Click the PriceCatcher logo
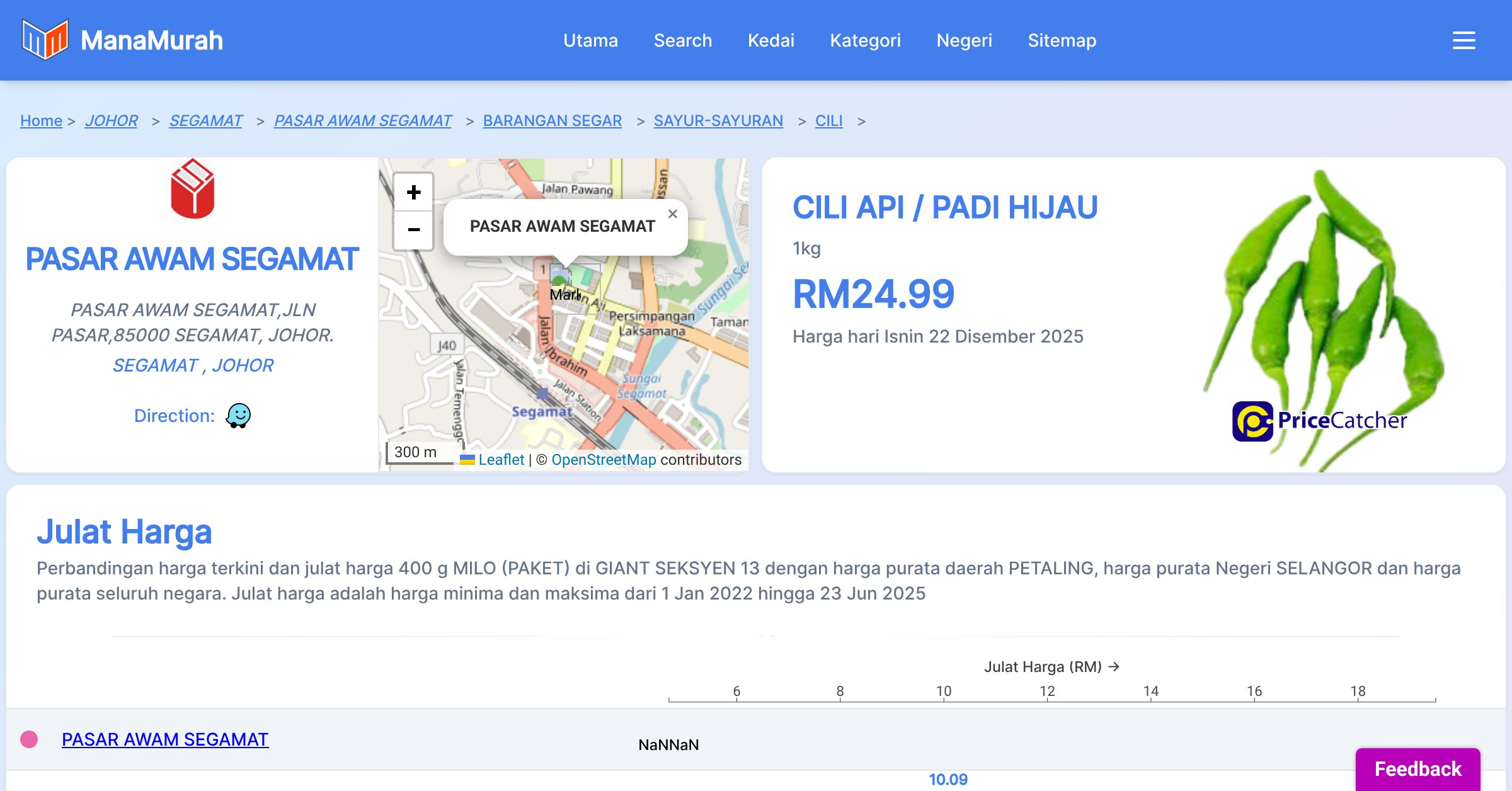This screenshot has width=1512, height=791. pyautogui.click(x=1319, y=421)
